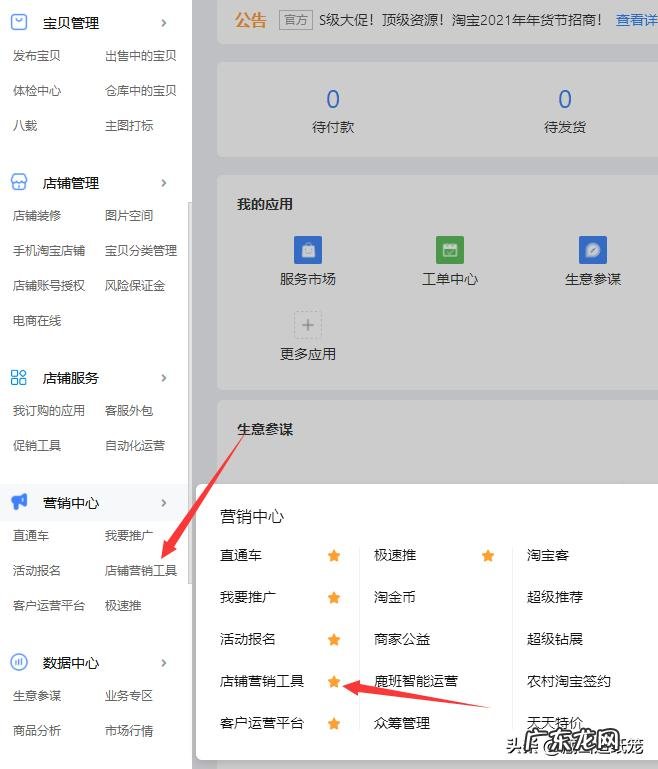Open 自动化运营 in sidebar
Image resolution: width=658 pixels, height=769 pixels.
[135, 445]
